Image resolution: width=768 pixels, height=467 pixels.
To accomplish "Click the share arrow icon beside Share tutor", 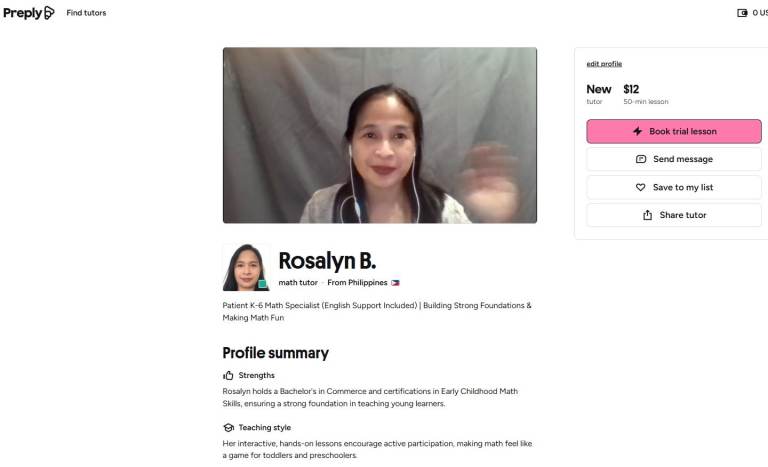I will pyautogui.click(x=647, y=215).
